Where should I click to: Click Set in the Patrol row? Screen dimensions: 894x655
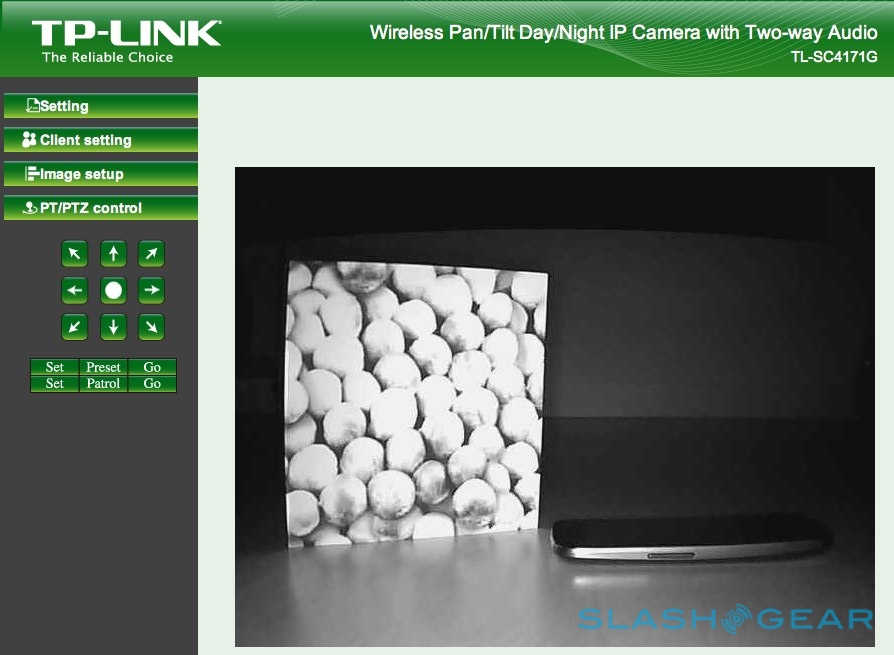(x=55, y=384)
